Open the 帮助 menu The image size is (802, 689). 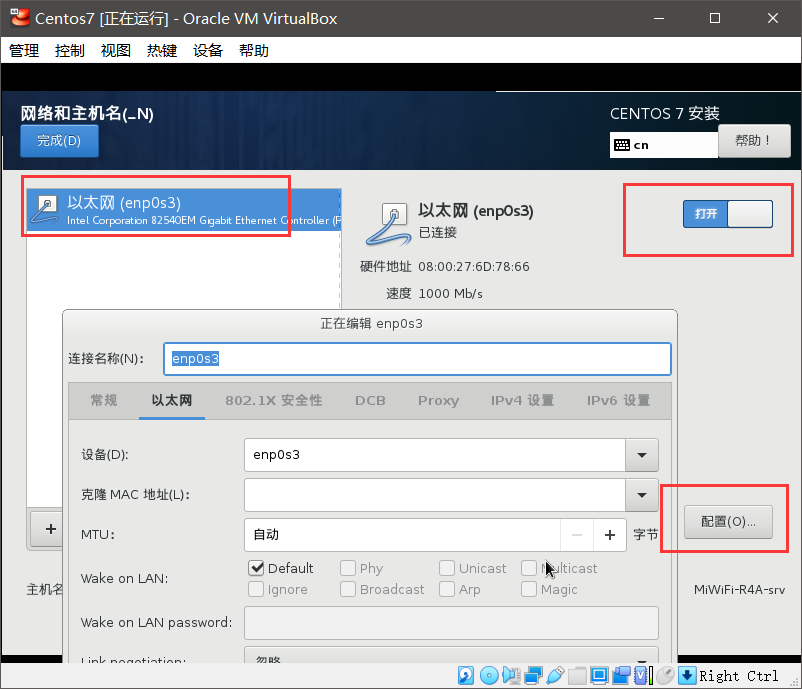pos(254,50)
